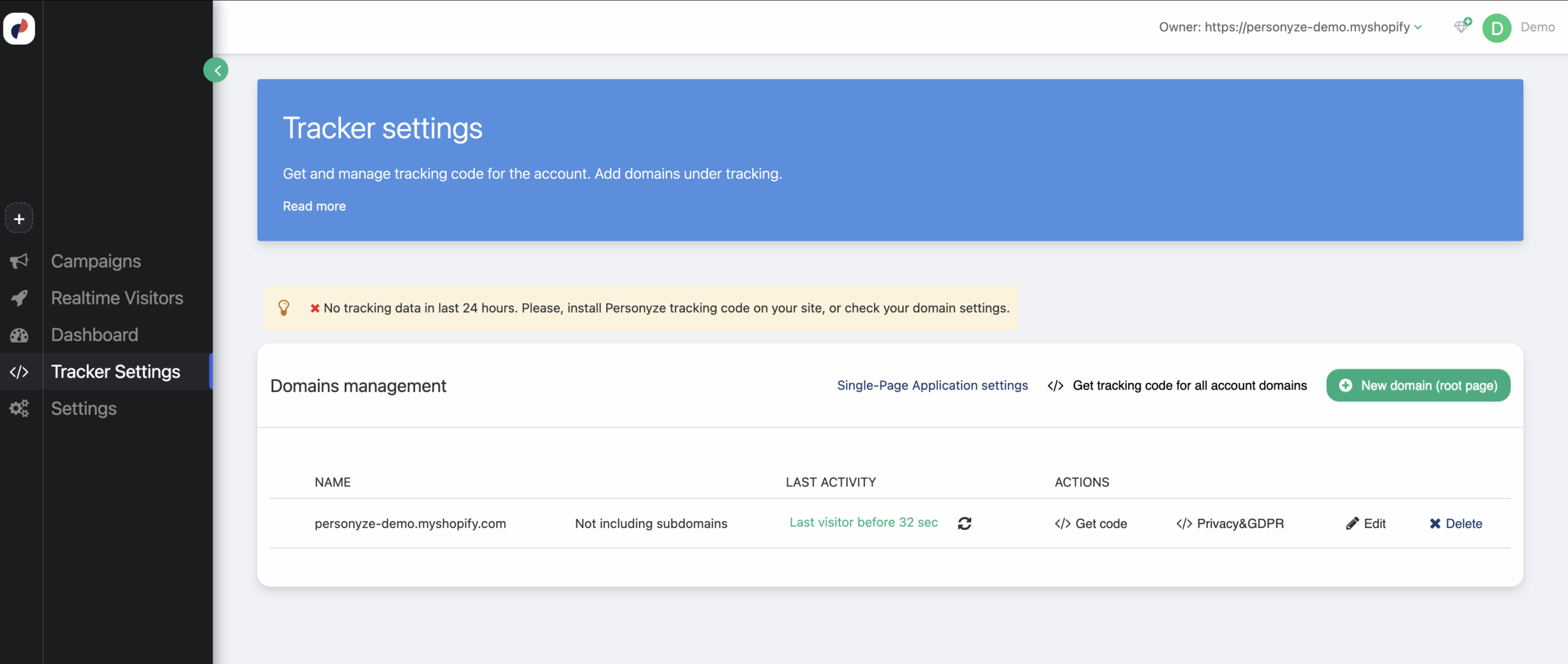Click the Tracker settings banner title
1568x664 pixels.
coord(383,128)
